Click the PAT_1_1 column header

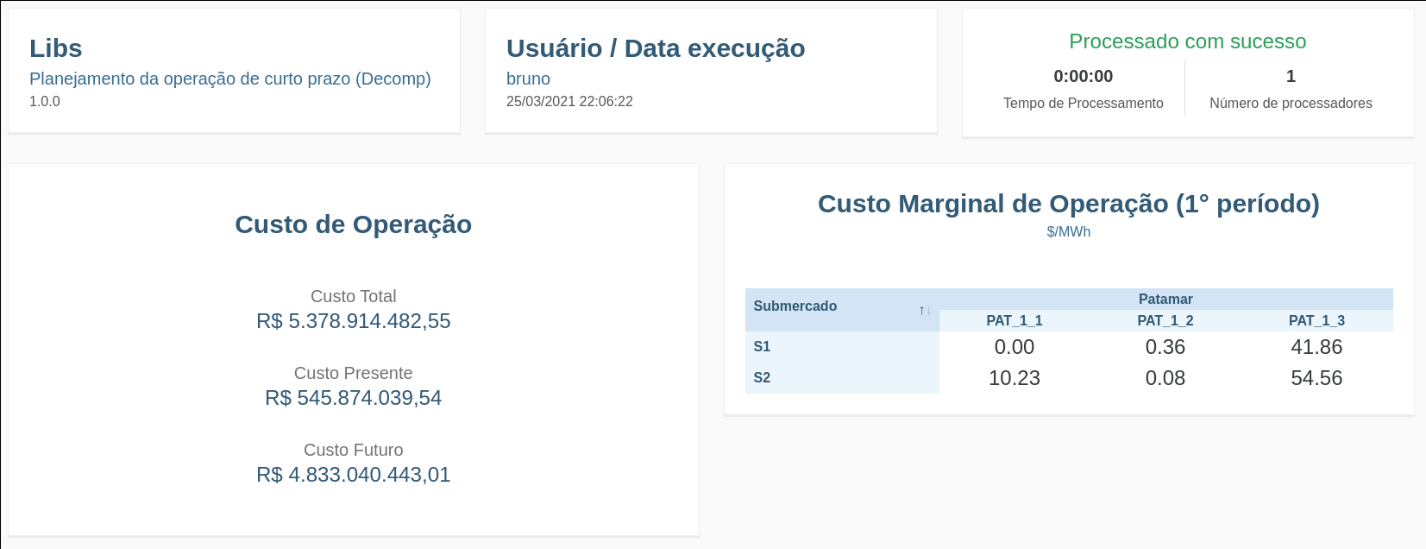click(x=1014, y=321)
